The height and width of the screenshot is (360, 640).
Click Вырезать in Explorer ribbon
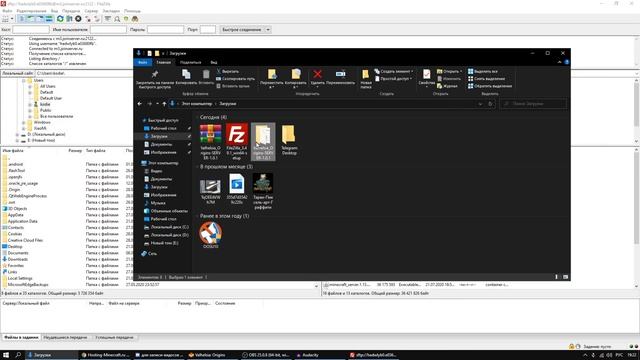click(x=228, y=71)
